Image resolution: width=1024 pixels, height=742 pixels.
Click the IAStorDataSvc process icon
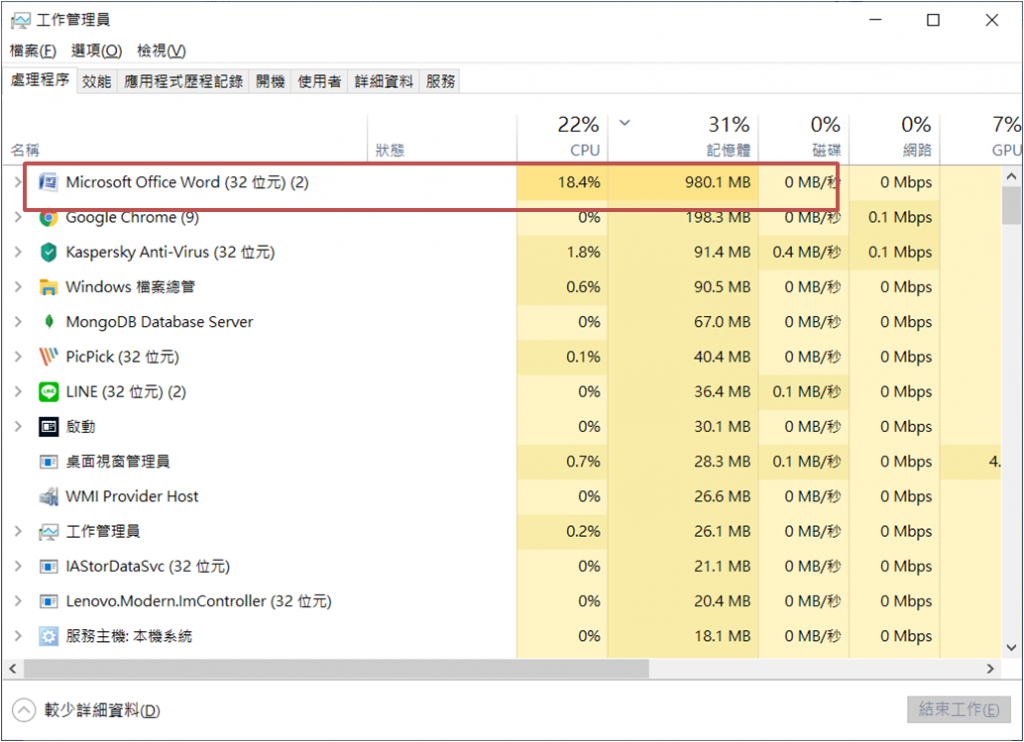click(x=48, y=566)
